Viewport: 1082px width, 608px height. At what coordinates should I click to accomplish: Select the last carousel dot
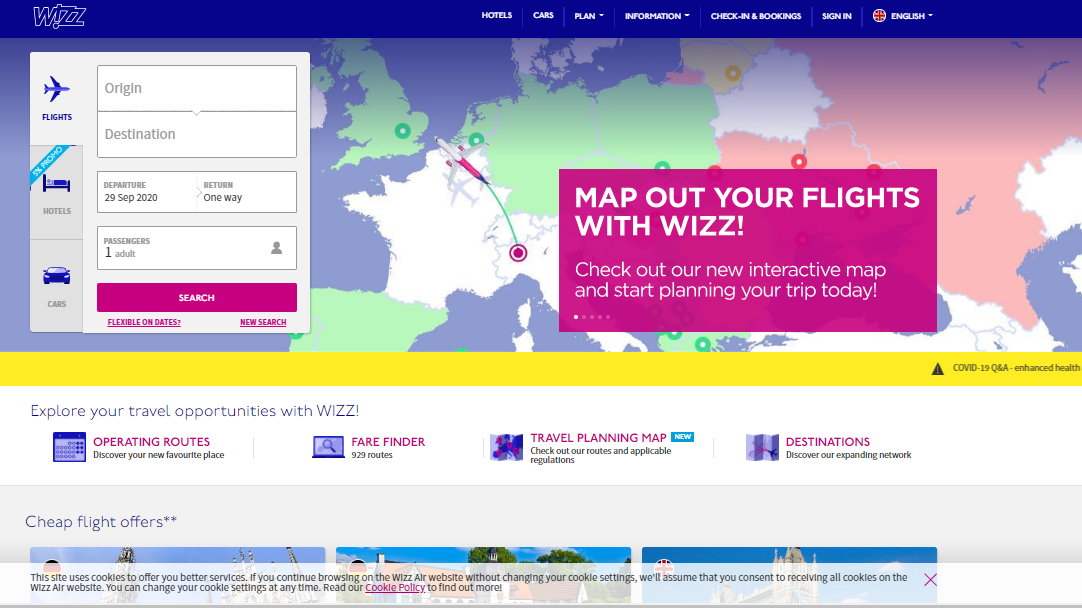[608, 317]
